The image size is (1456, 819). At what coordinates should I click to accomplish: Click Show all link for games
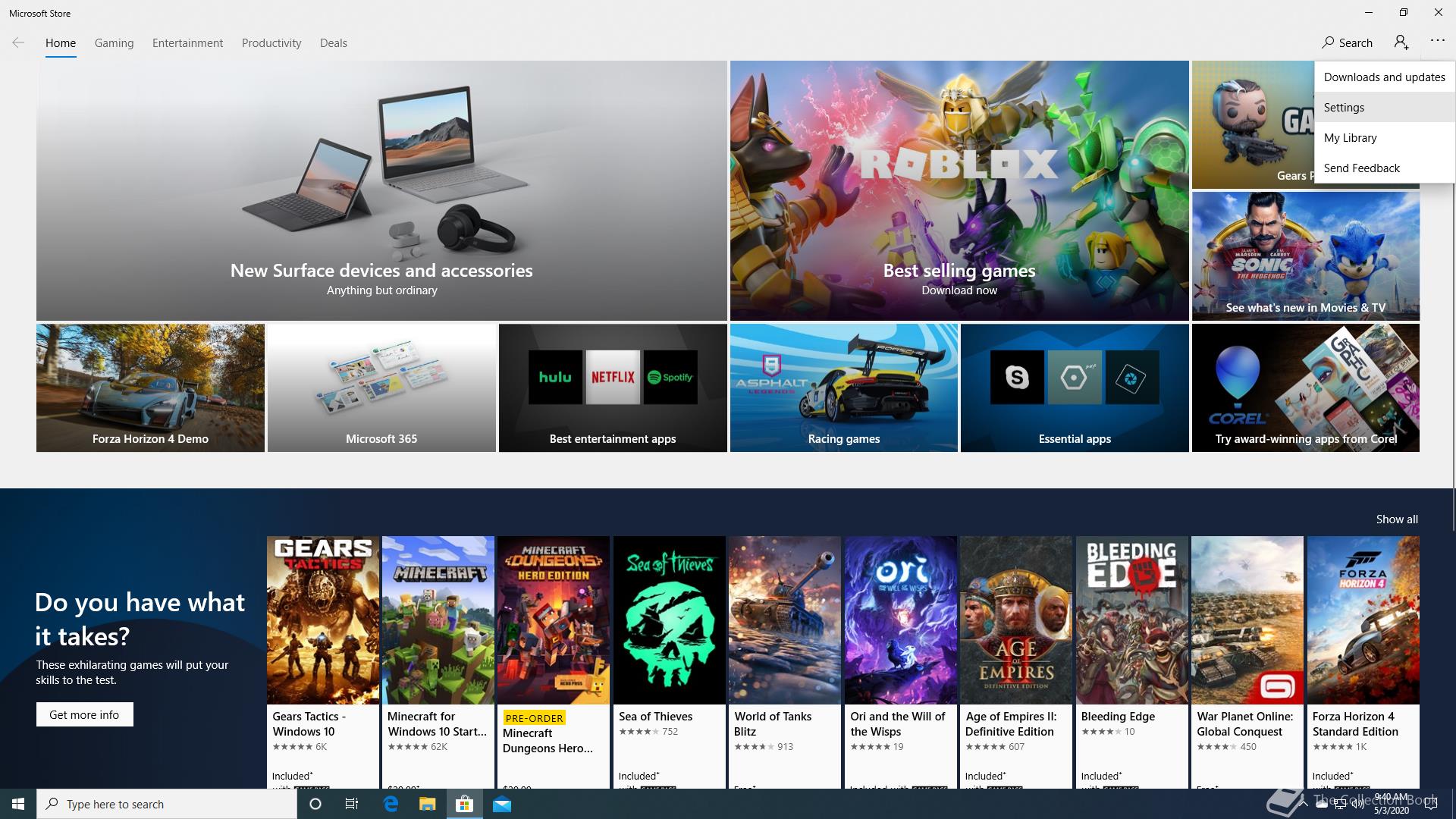click(x=1397, y=519)
